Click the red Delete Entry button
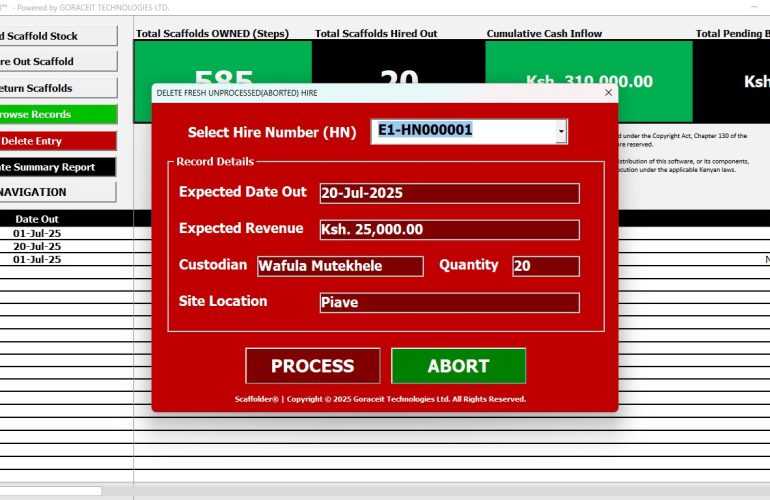770x500 pixels. click(58, 141)
